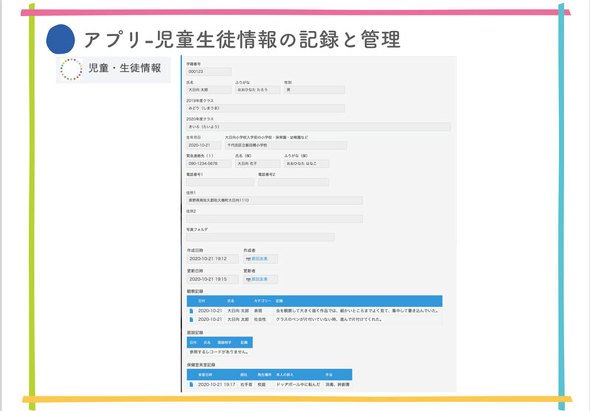Click the 2020 class field
Image resolution: width=590 pixels, height=411 pixels.
pyautogui.click(x=318, y=127)
